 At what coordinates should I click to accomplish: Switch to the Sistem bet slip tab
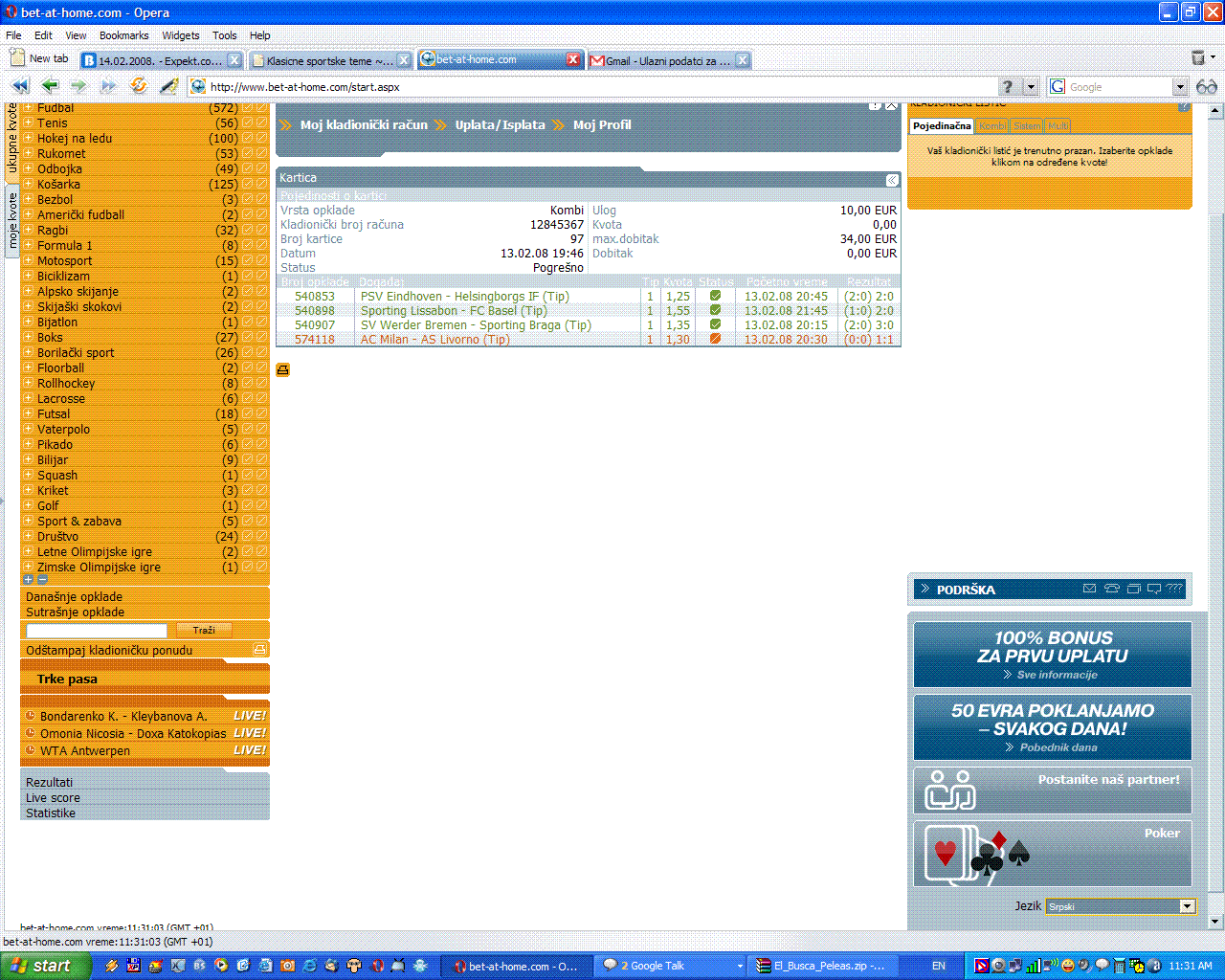click(1027, 126)
